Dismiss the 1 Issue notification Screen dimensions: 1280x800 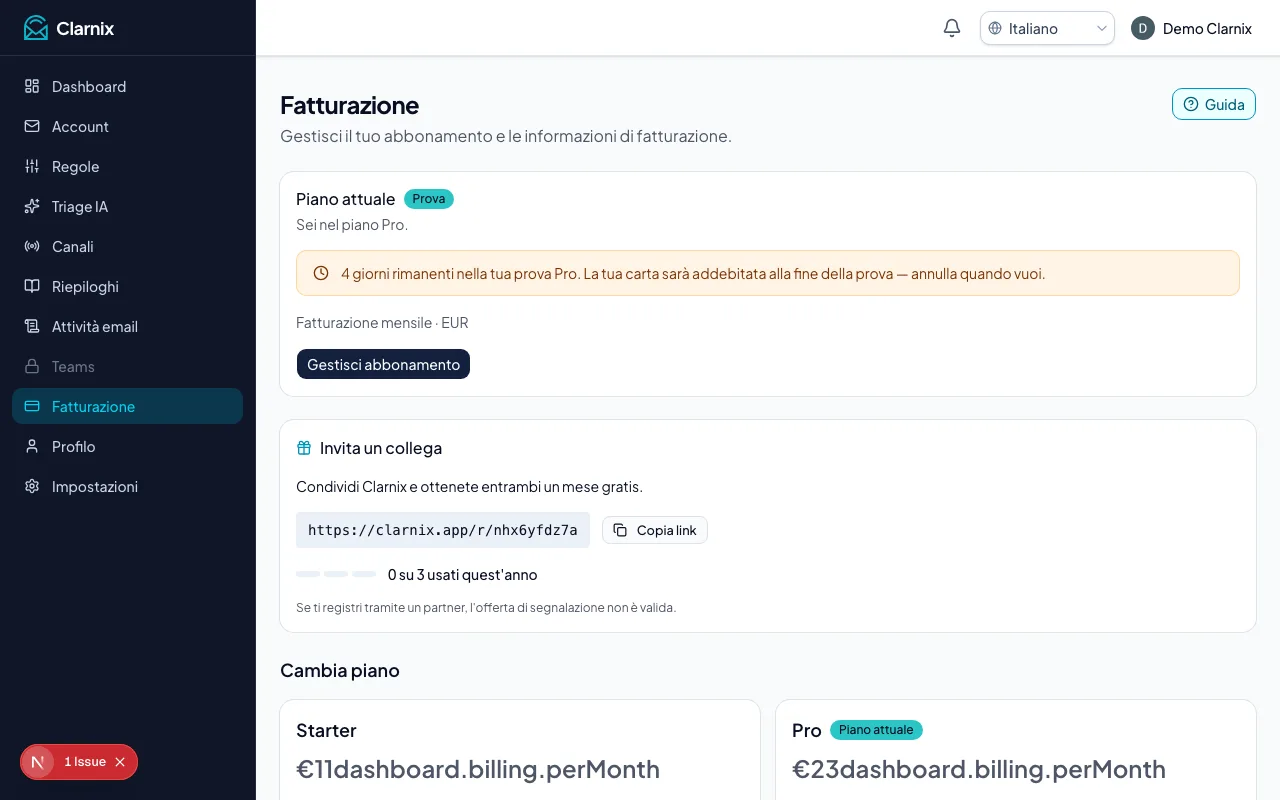coord(120,762)
